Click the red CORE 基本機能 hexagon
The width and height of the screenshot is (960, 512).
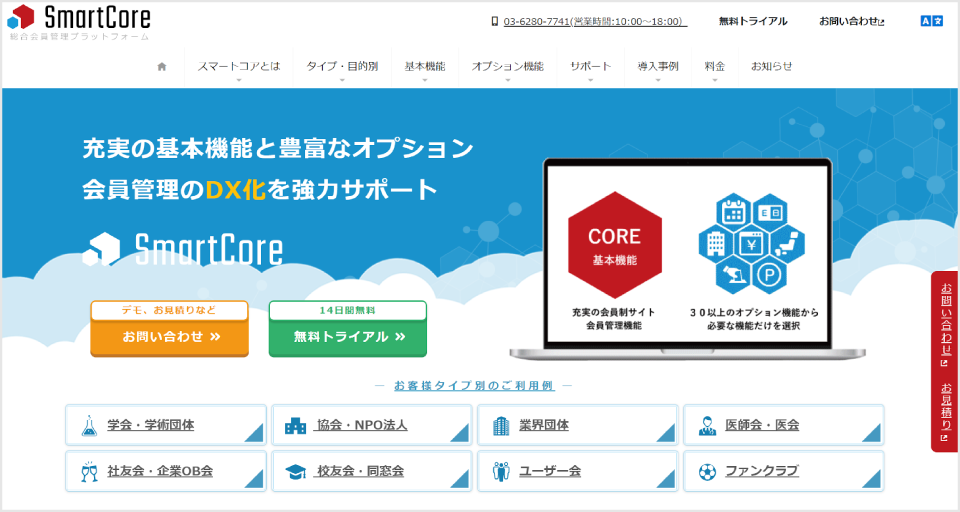(615, 245)
